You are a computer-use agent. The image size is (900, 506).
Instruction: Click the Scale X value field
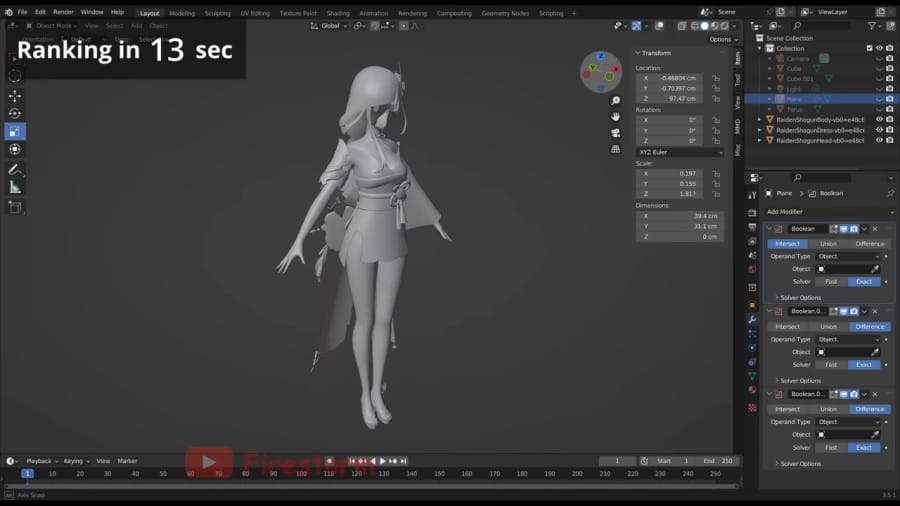click(x=669, y=173)
